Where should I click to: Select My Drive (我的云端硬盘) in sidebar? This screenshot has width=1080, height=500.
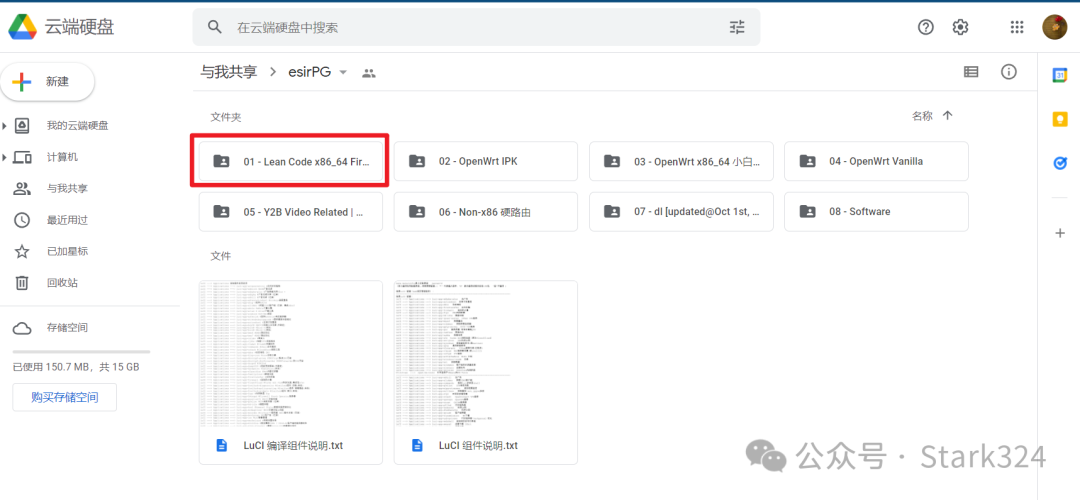click(77, 126)
